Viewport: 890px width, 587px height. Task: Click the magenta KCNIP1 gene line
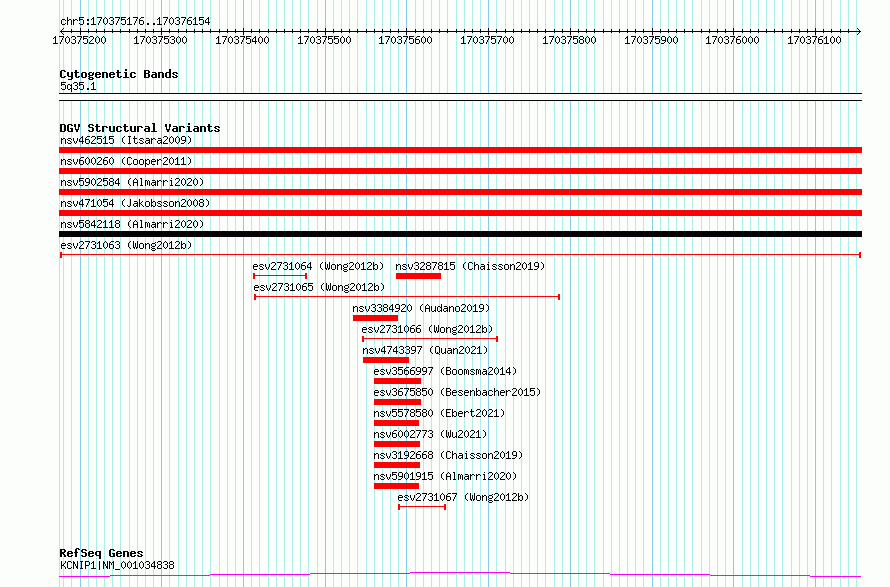pyautogui.click(x=460, y=575)
